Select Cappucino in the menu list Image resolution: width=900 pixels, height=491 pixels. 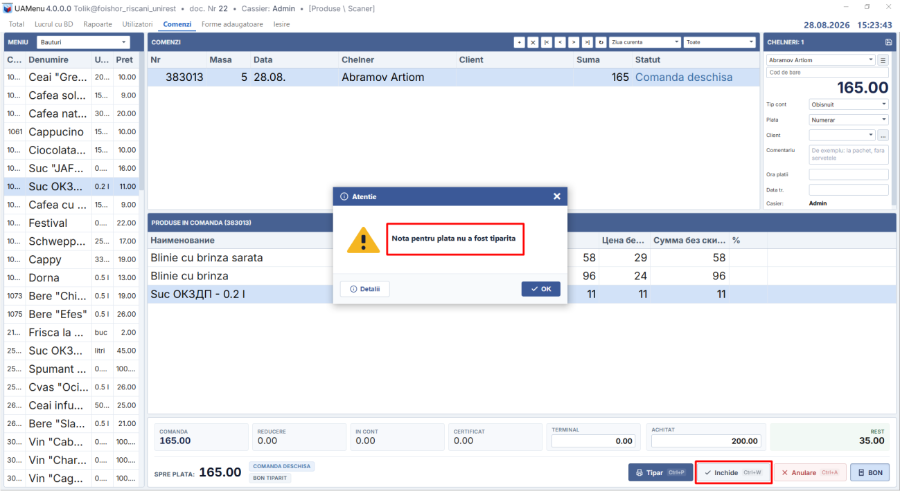(72, 132)
